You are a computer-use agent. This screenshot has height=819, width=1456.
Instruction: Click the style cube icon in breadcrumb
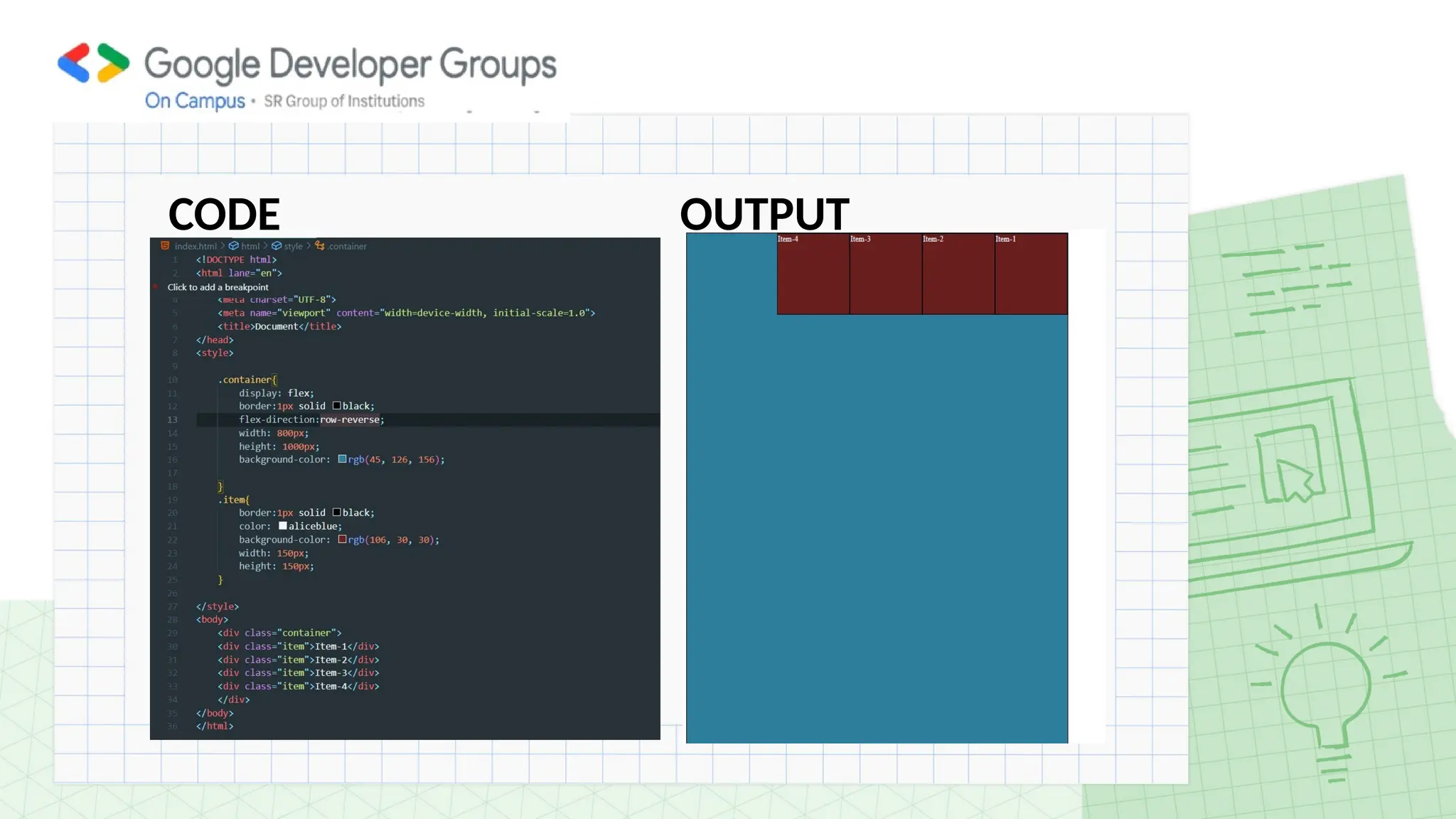(x=277, y=246)
